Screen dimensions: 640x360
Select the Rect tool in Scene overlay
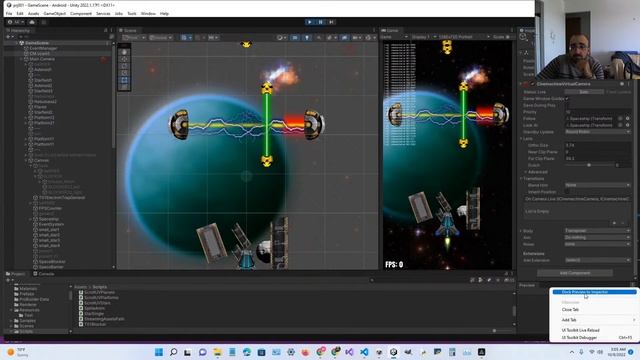click(x=124, y=80)
